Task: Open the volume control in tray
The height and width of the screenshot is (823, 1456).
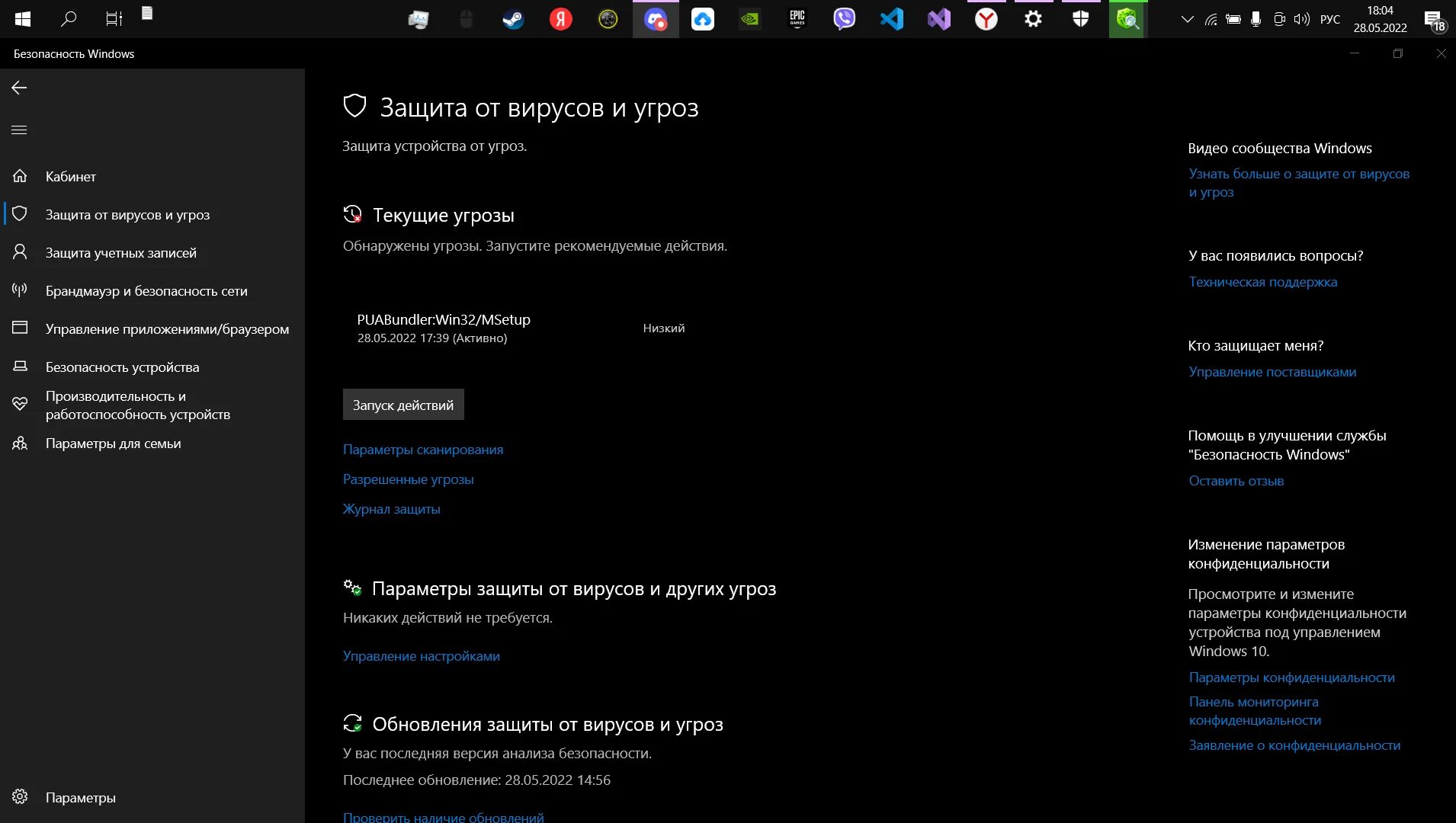Action: pyautogui.click(x=1301, y=19)
